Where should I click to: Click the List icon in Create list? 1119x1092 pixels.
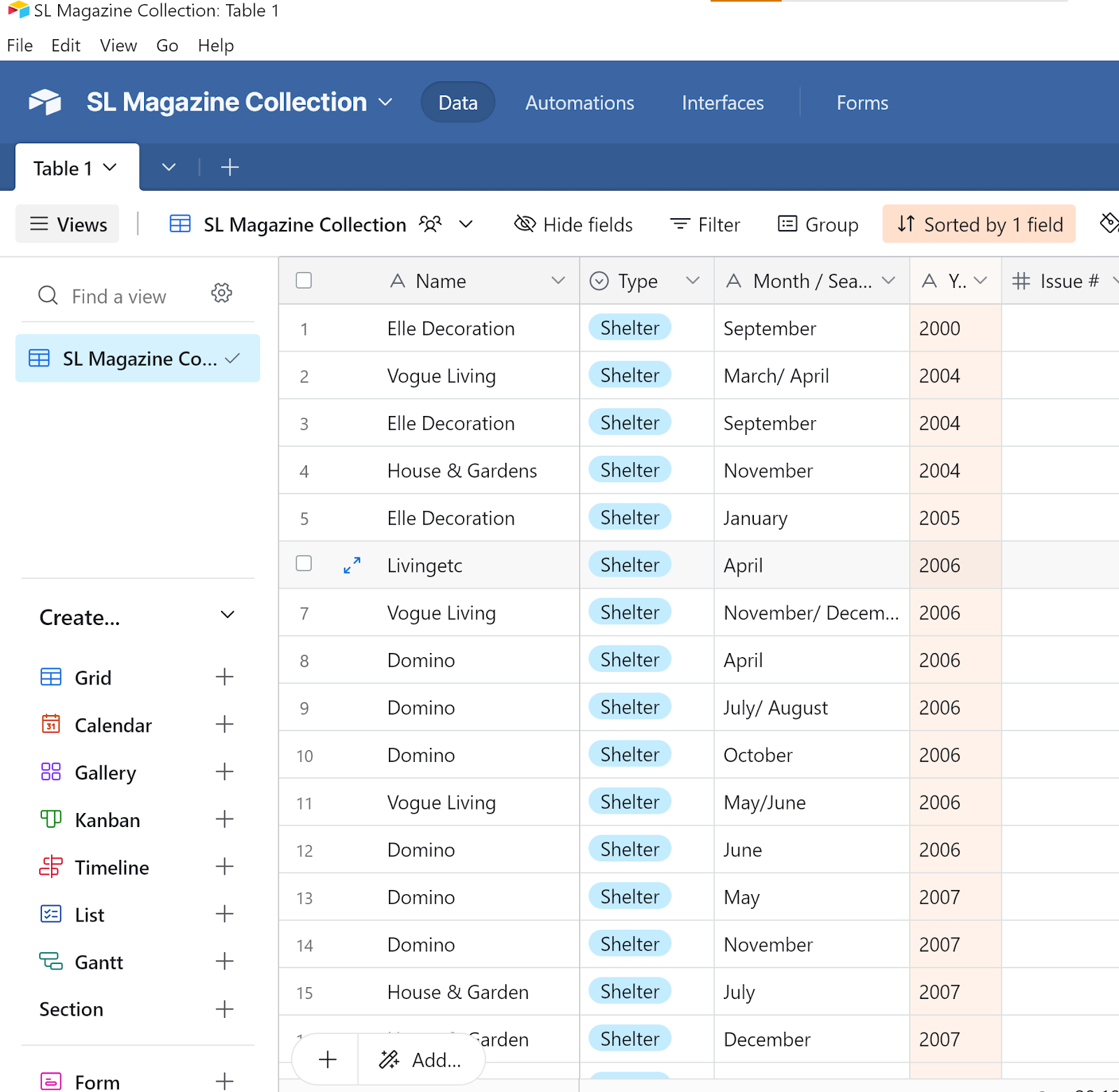tap(51, 914)
